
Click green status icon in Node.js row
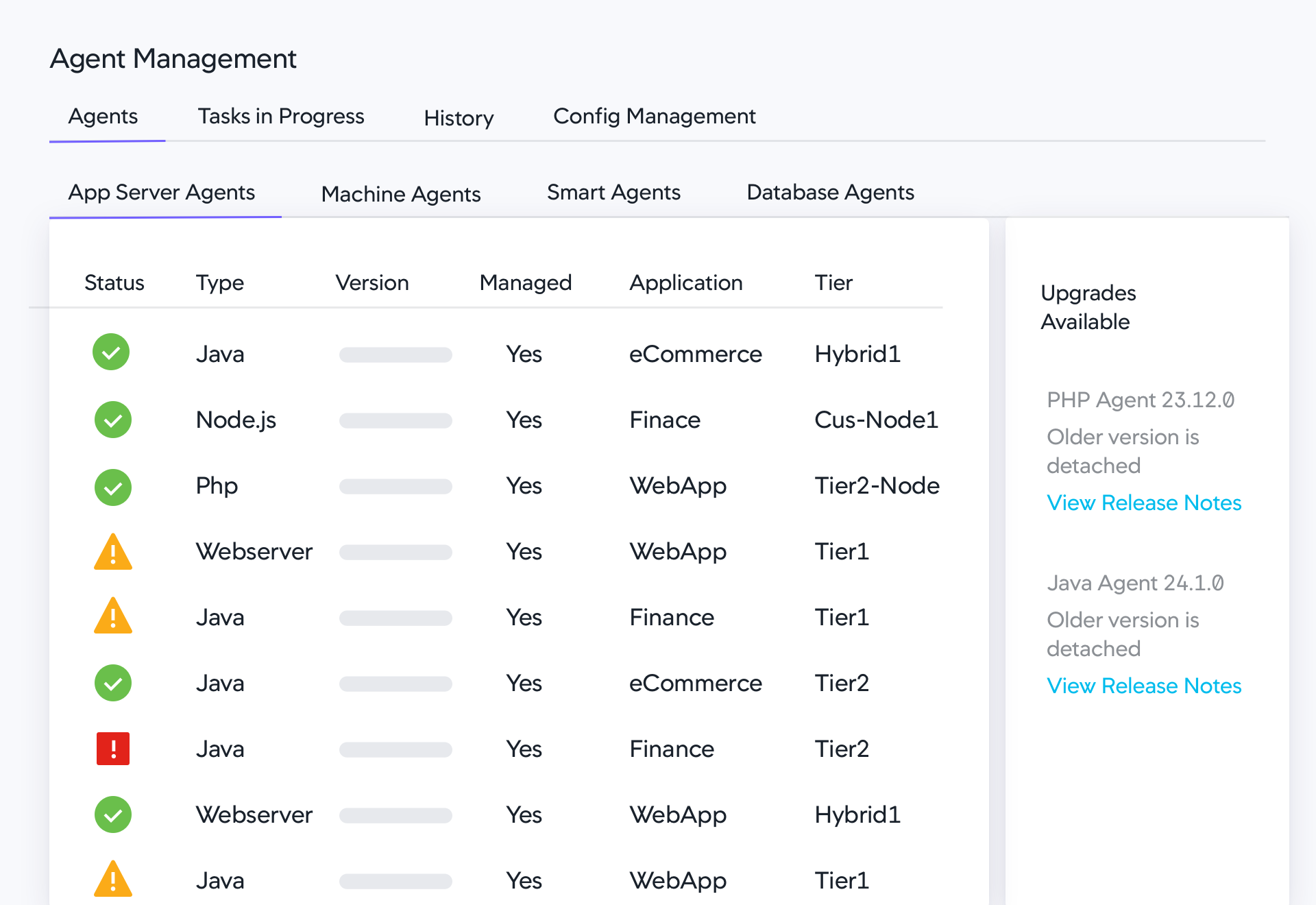(x=113, y=420)
